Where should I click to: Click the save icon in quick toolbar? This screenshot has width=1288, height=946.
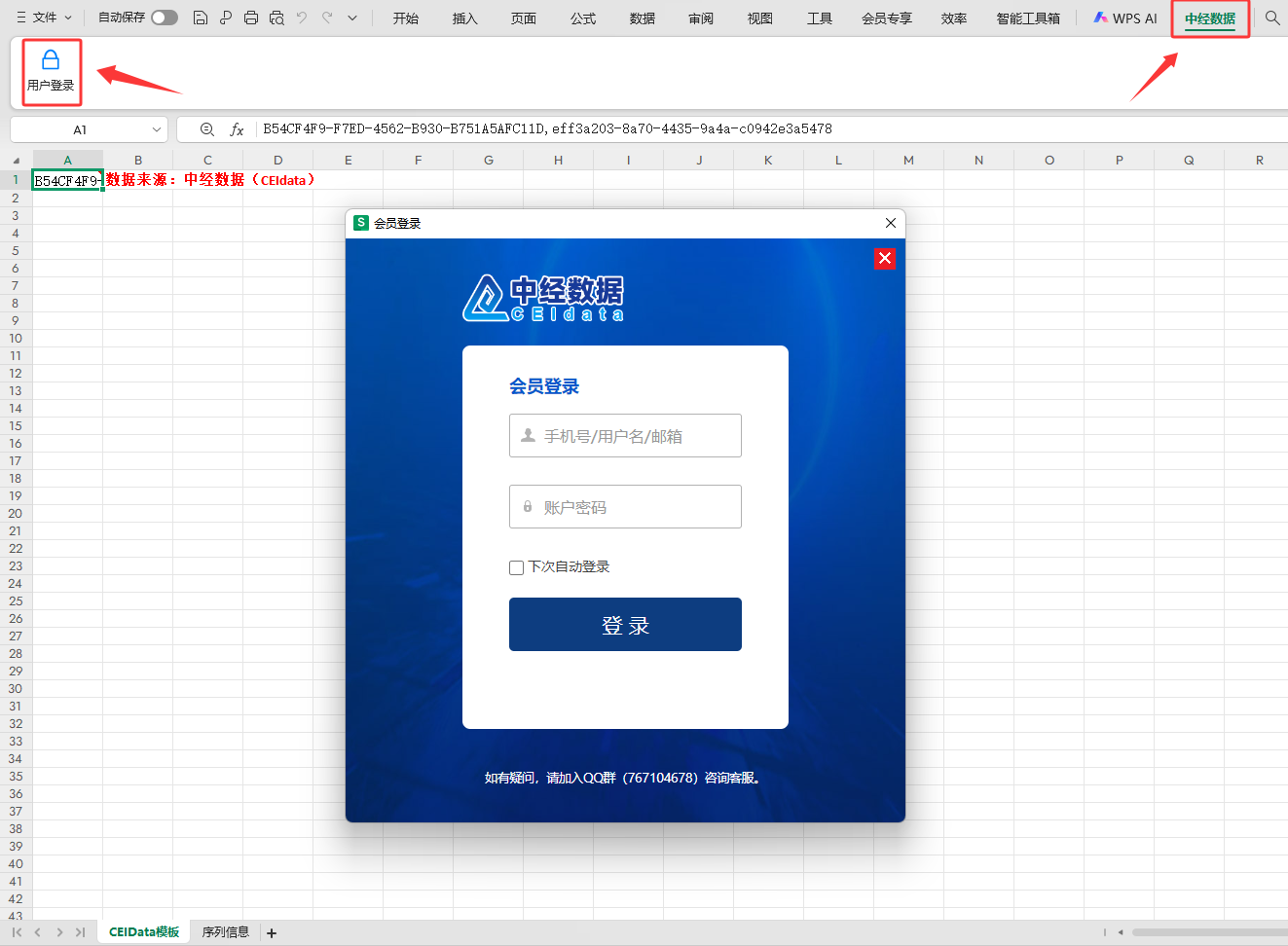click(x=201, y=18)
